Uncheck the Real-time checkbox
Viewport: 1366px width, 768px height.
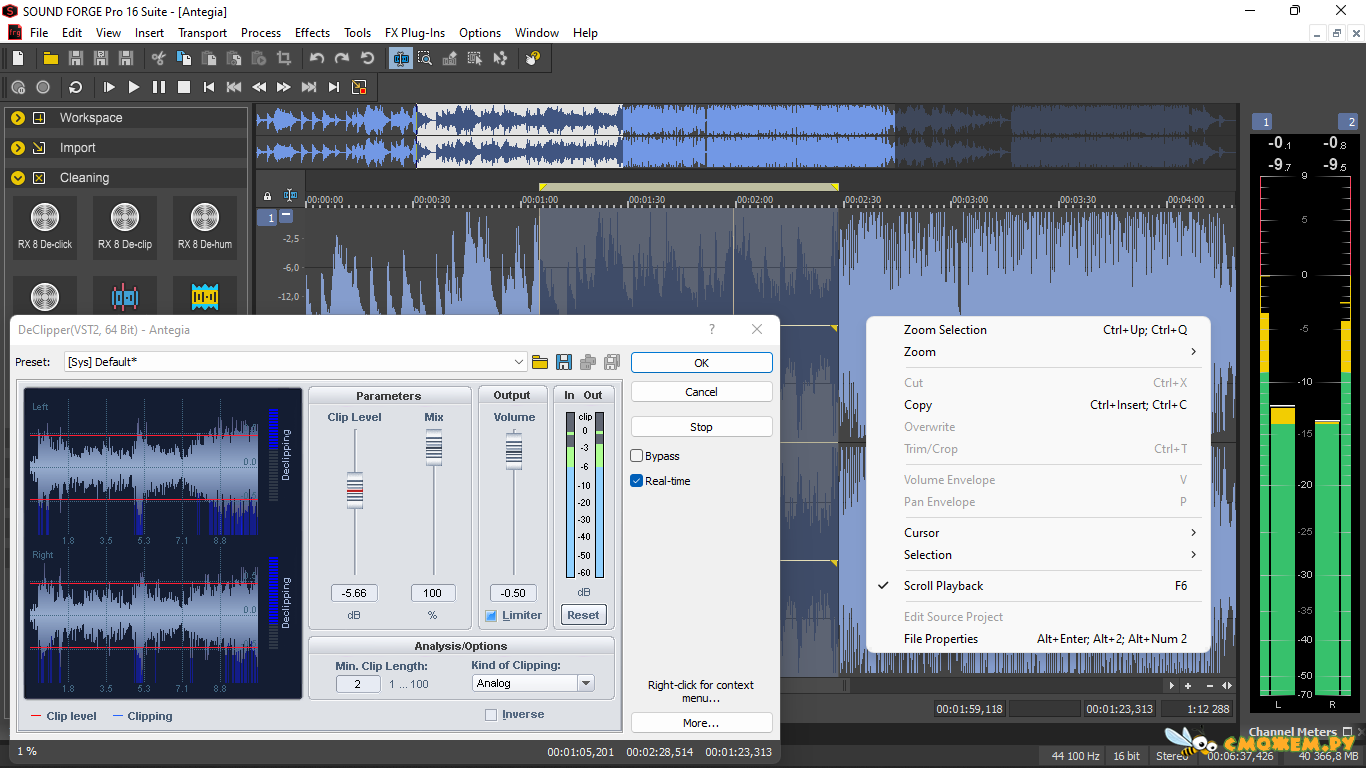pyautogui.click(x=636, y=481)
